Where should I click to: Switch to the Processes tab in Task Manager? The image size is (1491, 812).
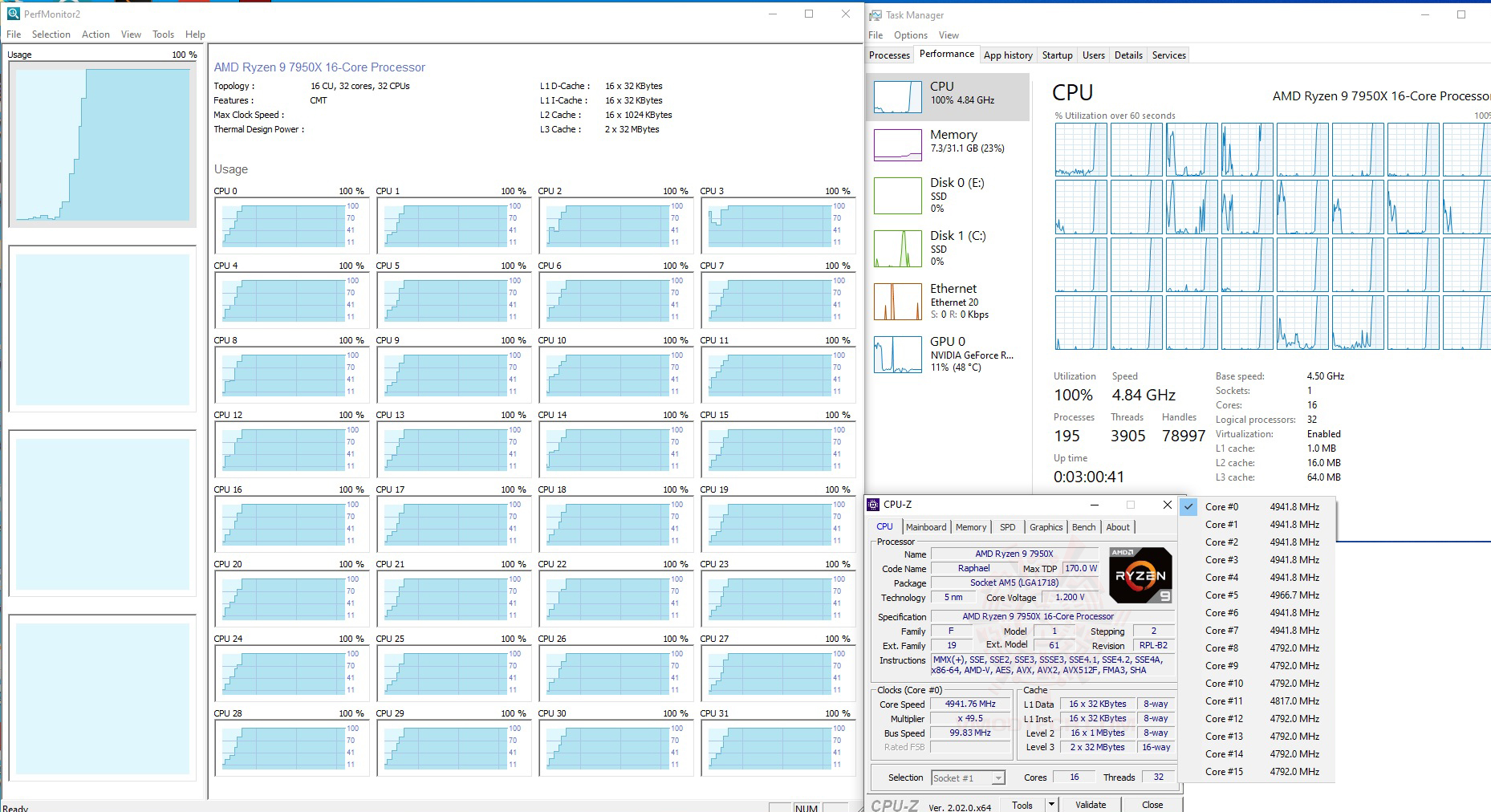point(889,55)
